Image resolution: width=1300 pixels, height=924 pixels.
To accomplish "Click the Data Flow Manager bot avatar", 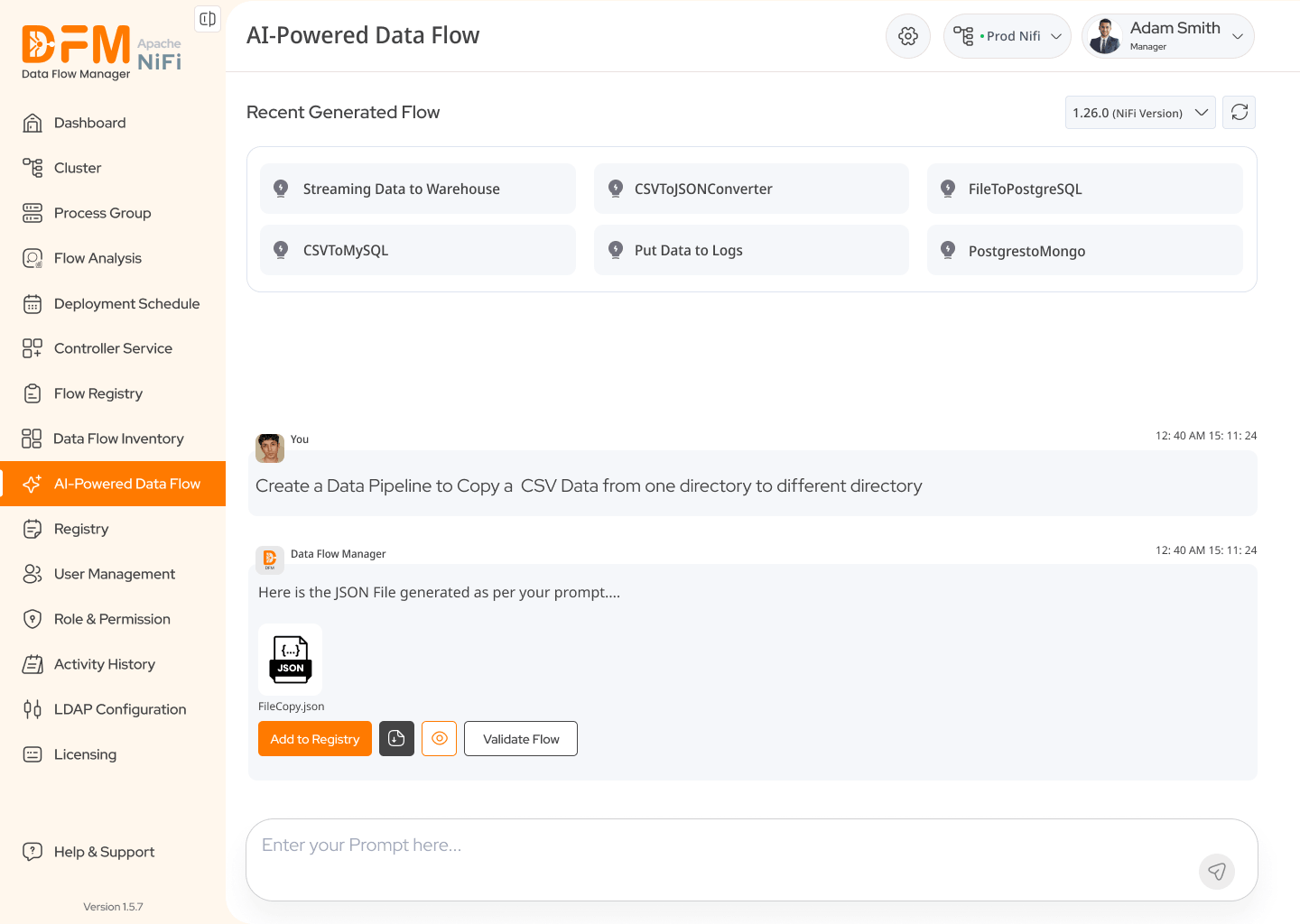I will click(x=270, y=559).
